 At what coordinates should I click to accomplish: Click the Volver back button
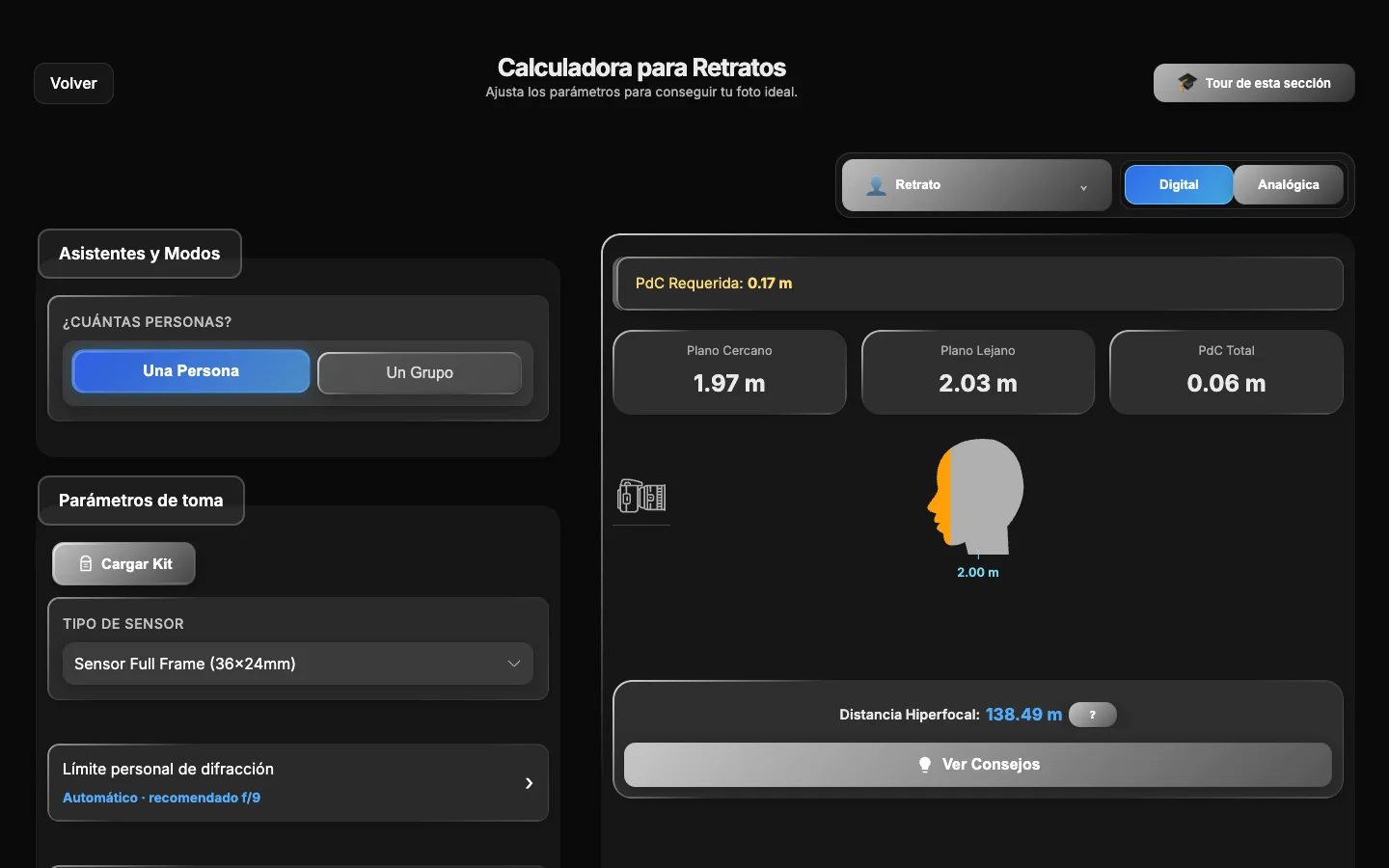point(73,83)
